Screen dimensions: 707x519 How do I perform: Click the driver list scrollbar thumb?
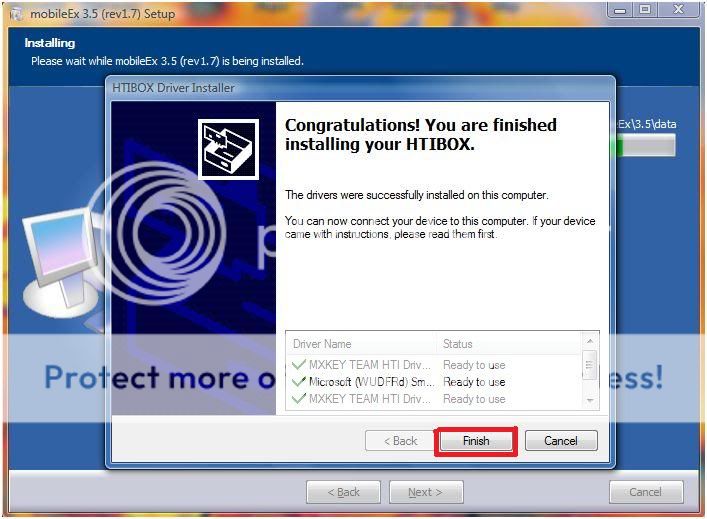pos(590,365)
